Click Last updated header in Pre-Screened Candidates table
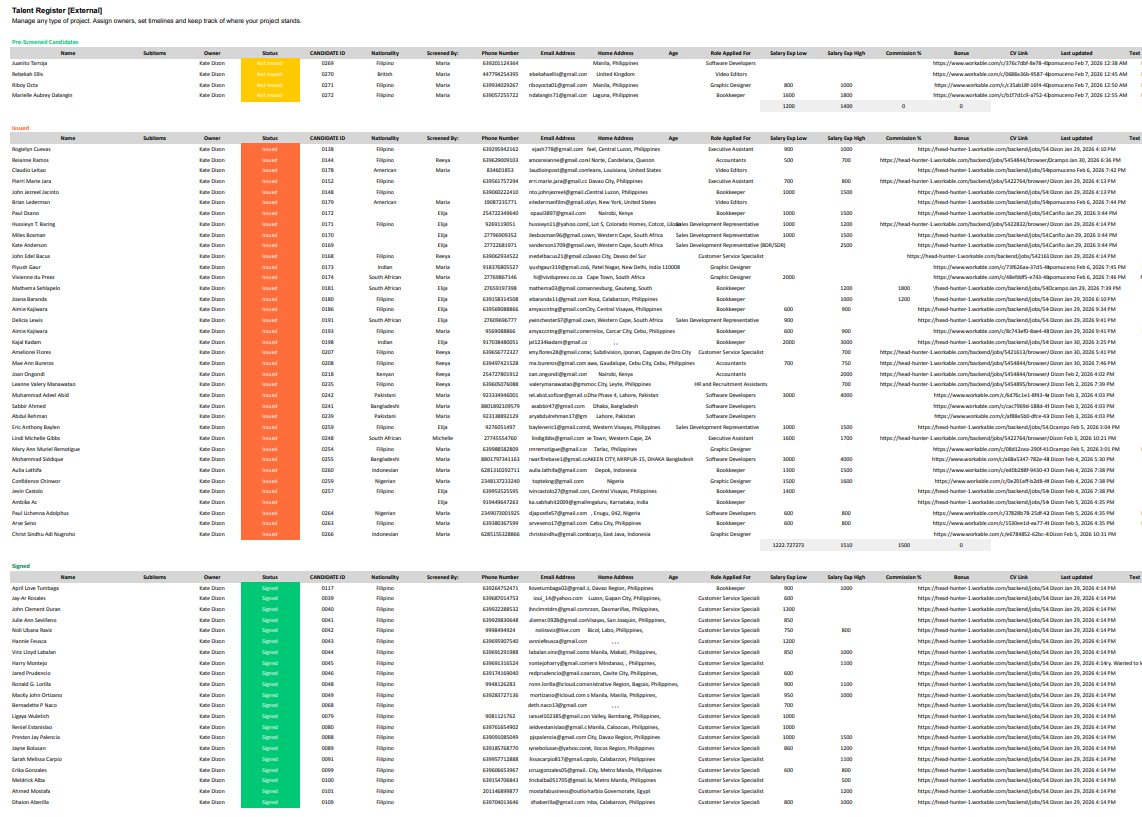Viewport: 1142px width, 817px height. pyautogui.click(x=1076, y=53)
